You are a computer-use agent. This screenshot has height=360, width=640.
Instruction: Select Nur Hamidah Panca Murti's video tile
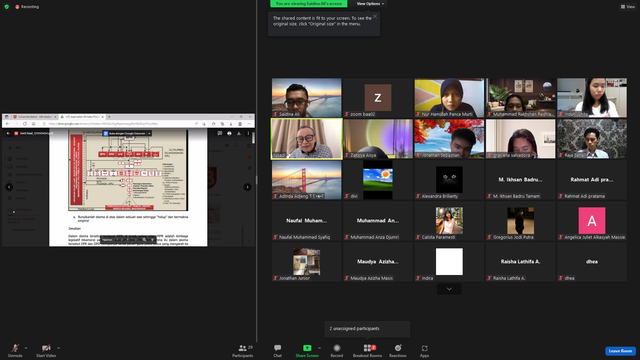tap(449, 98)
